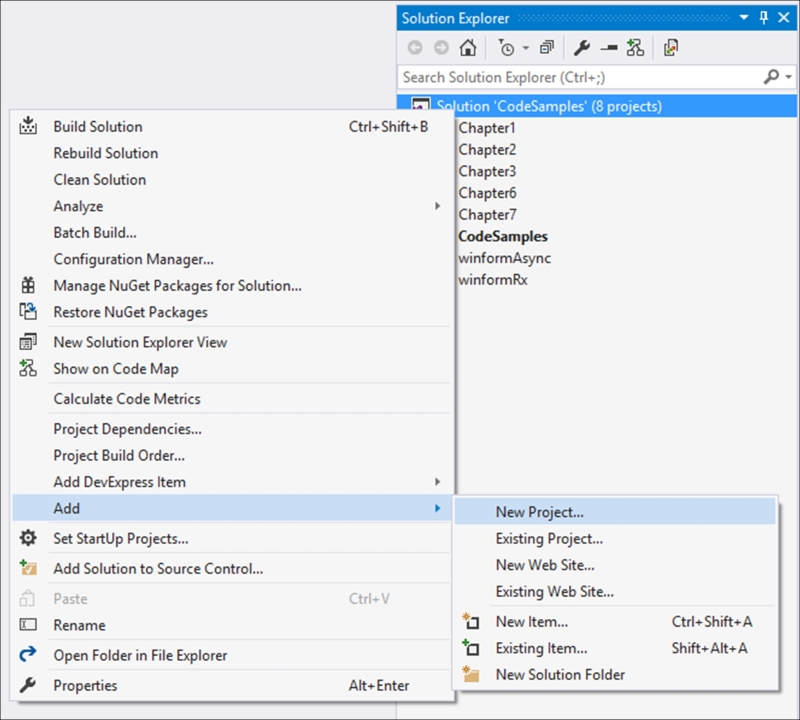Click the Rename icon in context menu

pos(28,625)
